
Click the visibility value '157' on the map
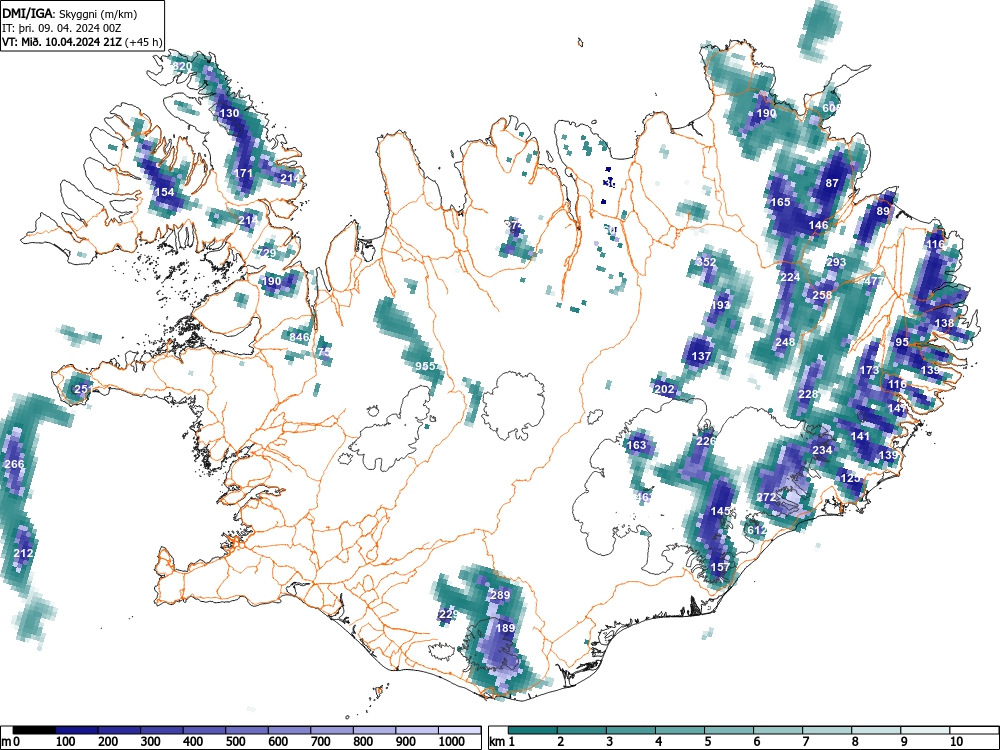tap(720, 567)
